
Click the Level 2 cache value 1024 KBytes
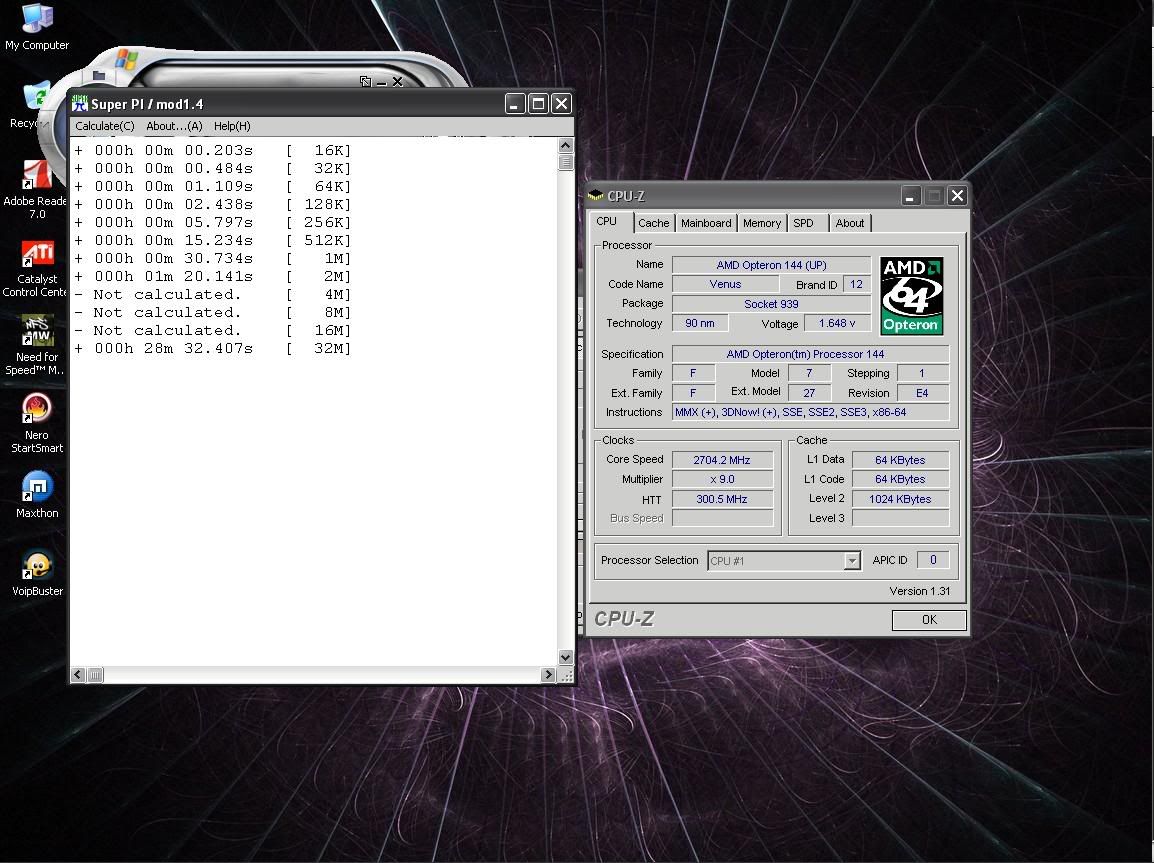pyautogui.click(x=900, y=499)
